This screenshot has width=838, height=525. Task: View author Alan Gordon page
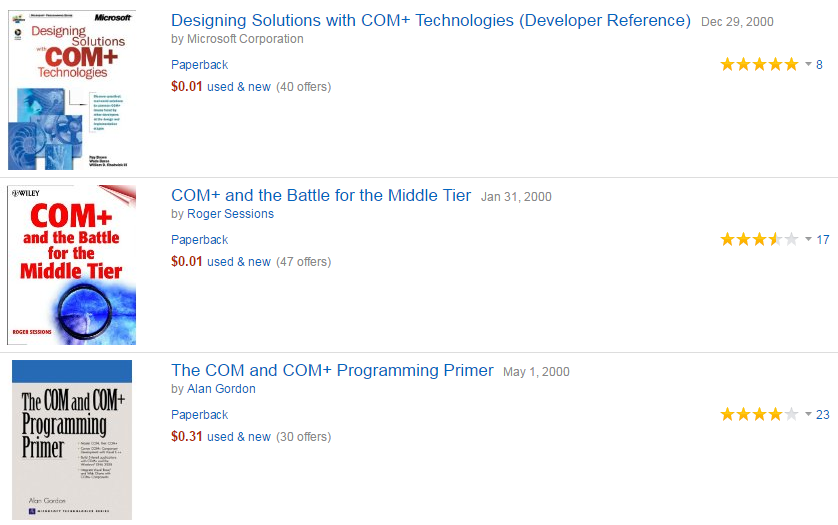(x=221, y=389)
